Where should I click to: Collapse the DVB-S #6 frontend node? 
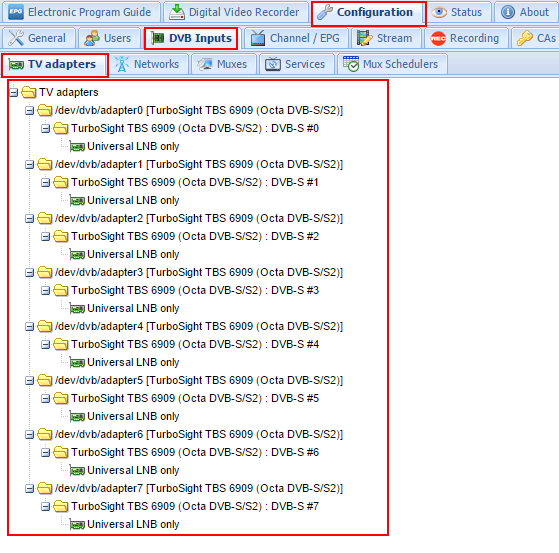pyautogui.click(x=45, y=452)
